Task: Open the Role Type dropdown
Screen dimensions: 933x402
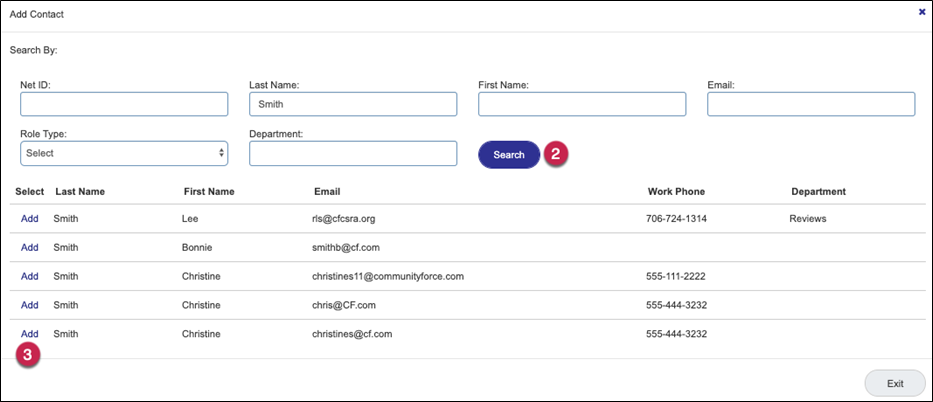Action: [x=124, y=153]
